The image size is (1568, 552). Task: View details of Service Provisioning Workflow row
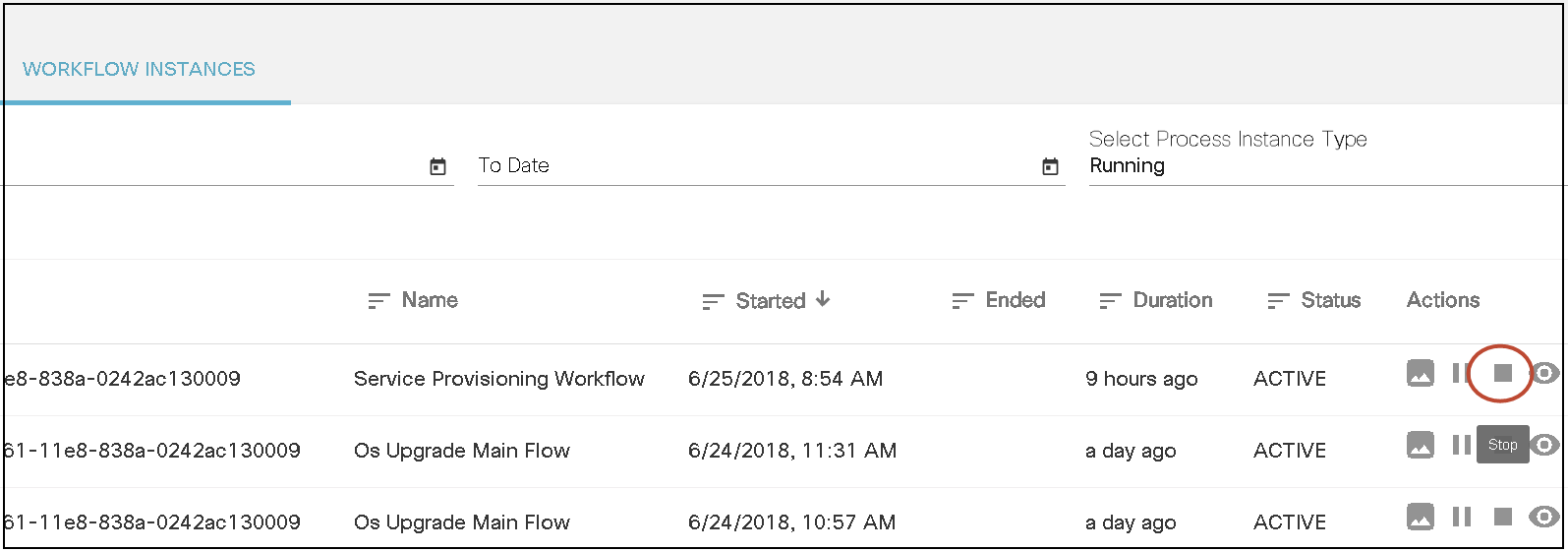click(x=1544, y=374)
